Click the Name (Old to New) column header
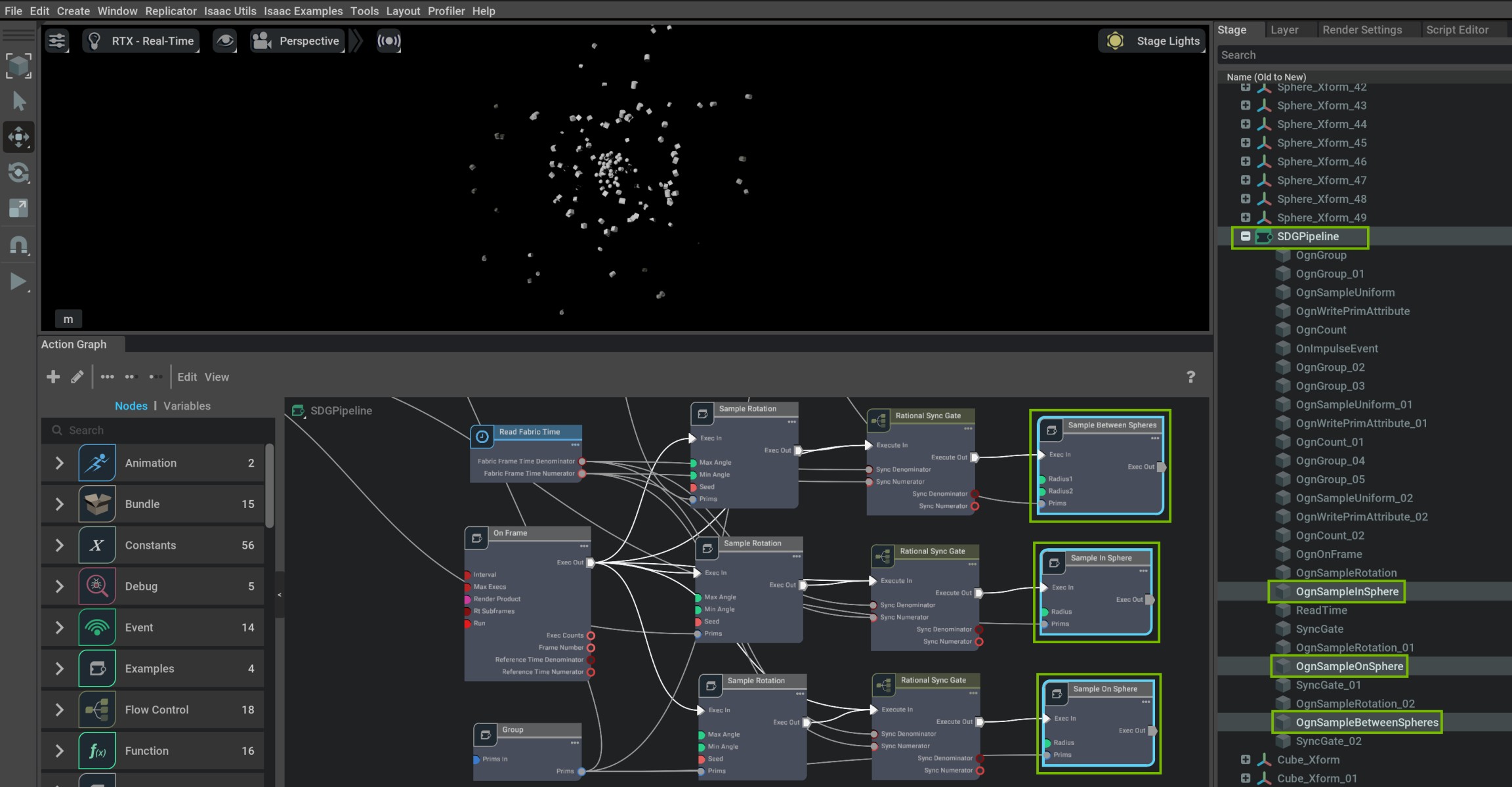This screenshot has width=1512, height=787. pyautogui.click(x=1266, y=77)
